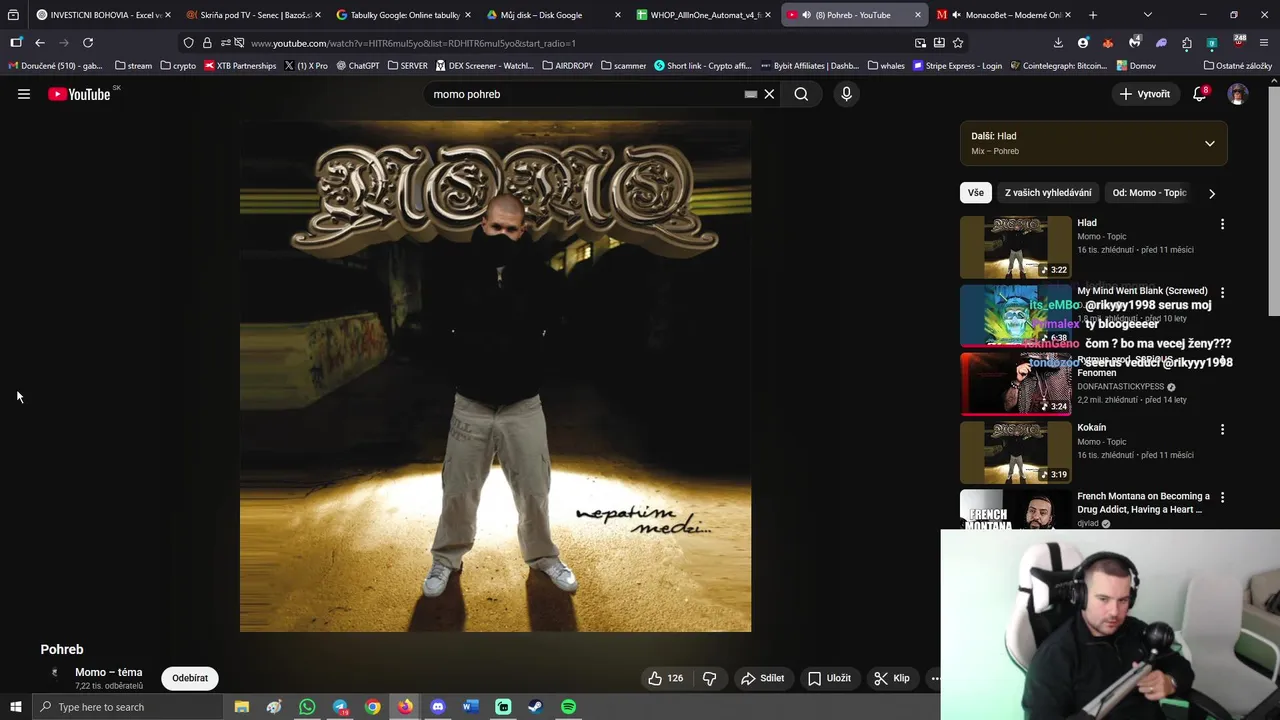Expand the stream bookmarks folder
The image size is (1280, 720).
click(133, 66)
